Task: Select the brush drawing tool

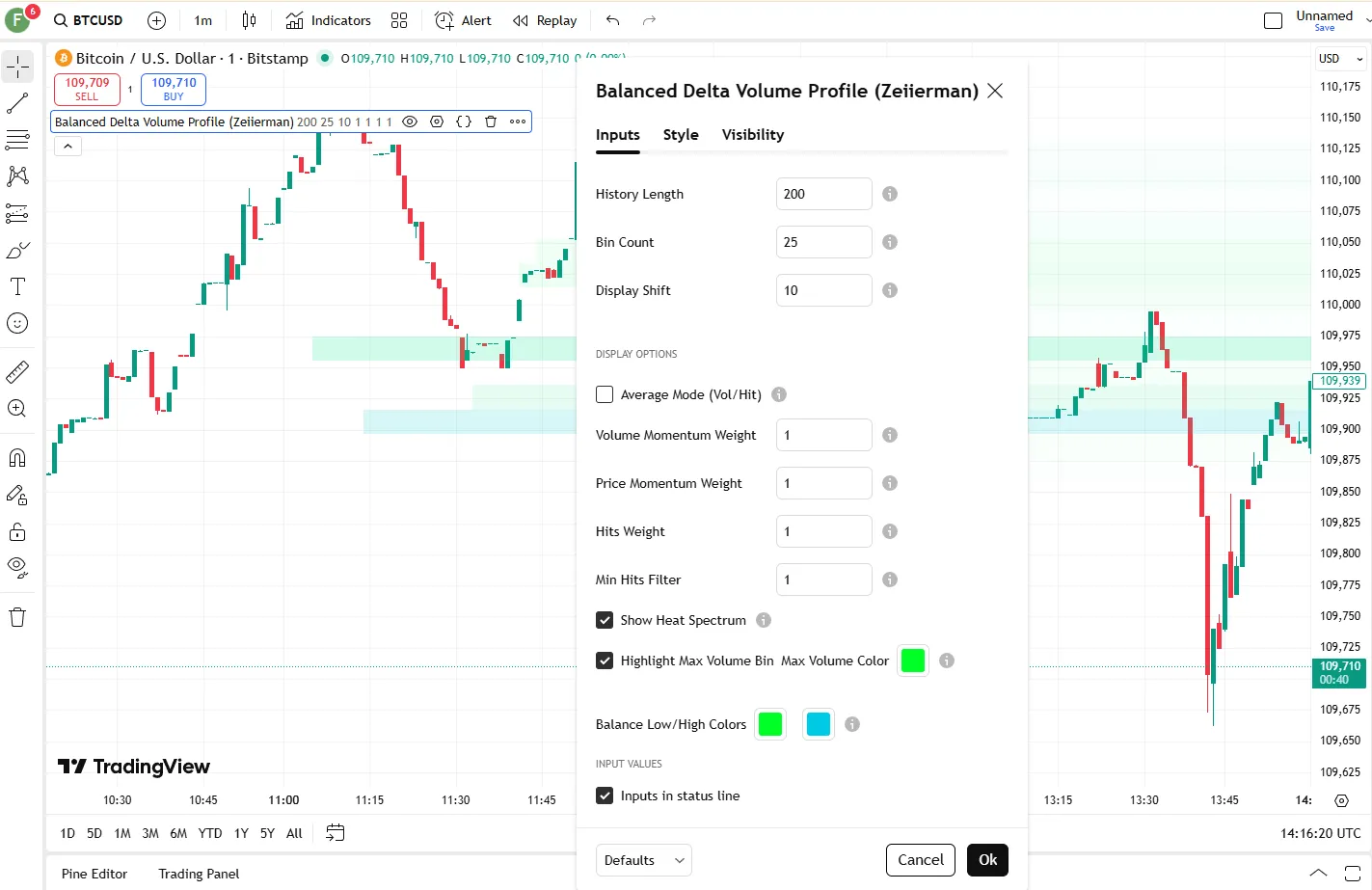Action: point(17,250)
